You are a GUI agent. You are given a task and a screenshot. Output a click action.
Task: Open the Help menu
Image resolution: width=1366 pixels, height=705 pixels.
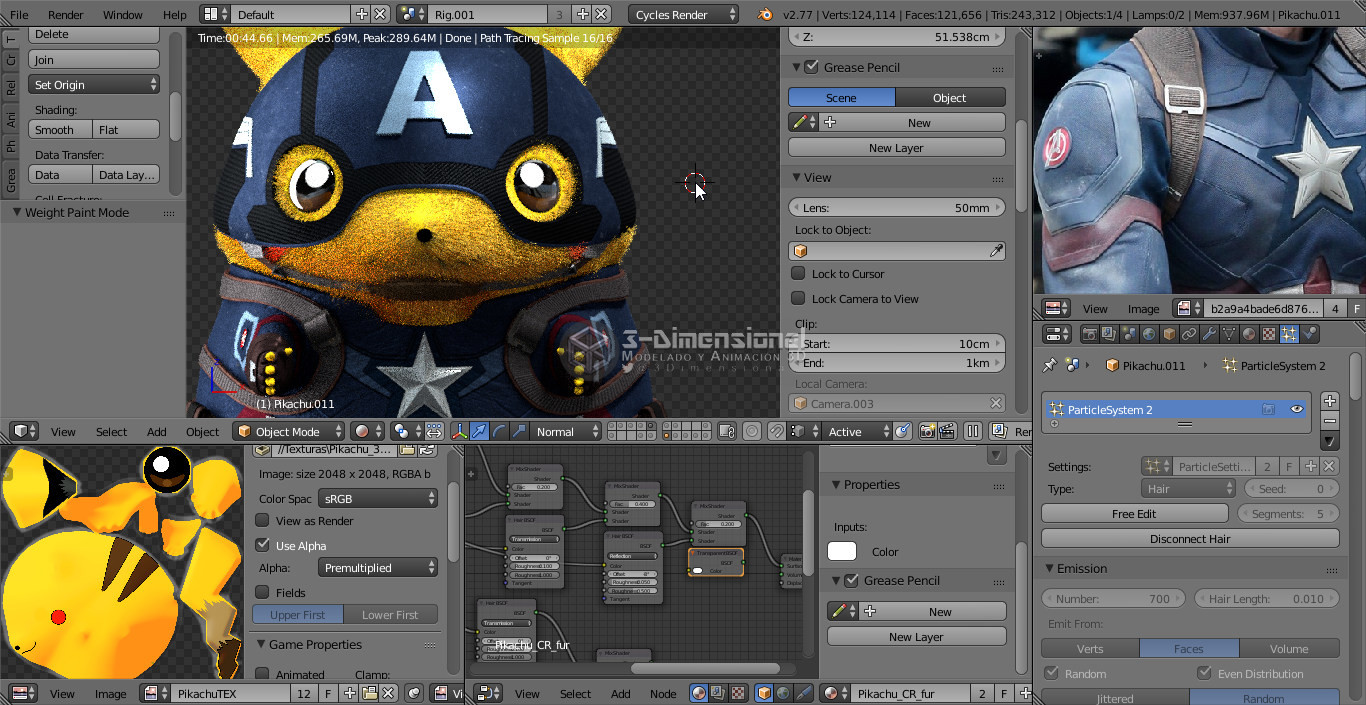(x=174, y=15)
